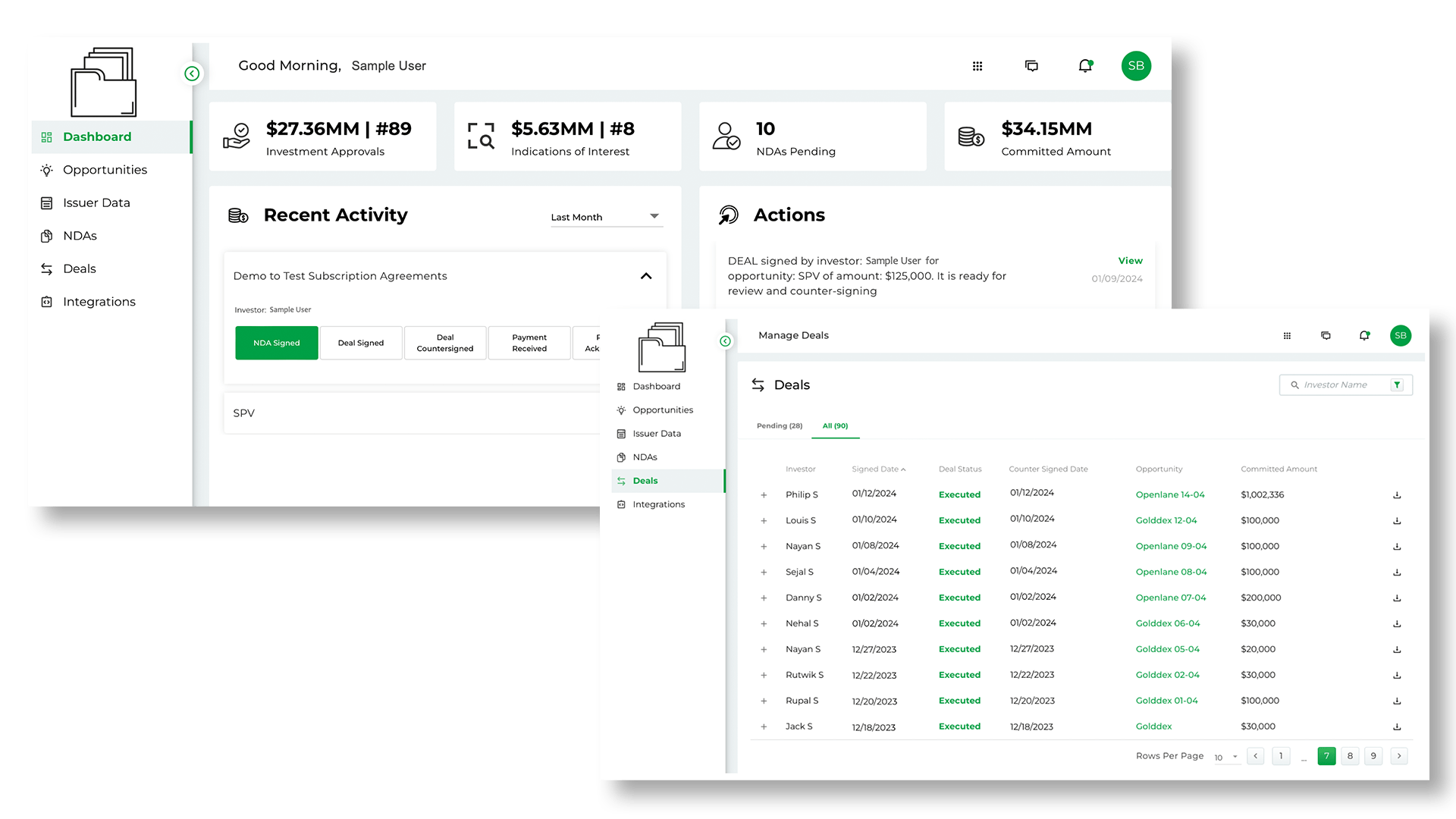Screen dimensions: 1456x819
Task: Go to page 8 of deals
Action: [1350, 756]
